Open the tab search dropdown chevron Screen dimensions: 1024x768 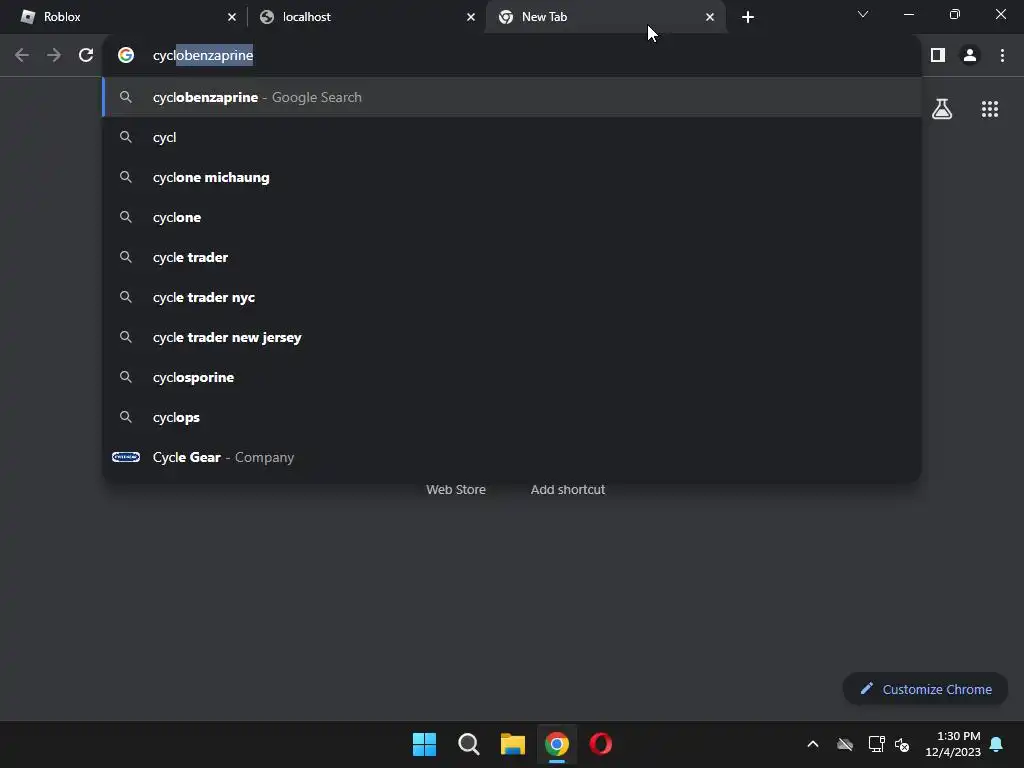coord(863,14)
